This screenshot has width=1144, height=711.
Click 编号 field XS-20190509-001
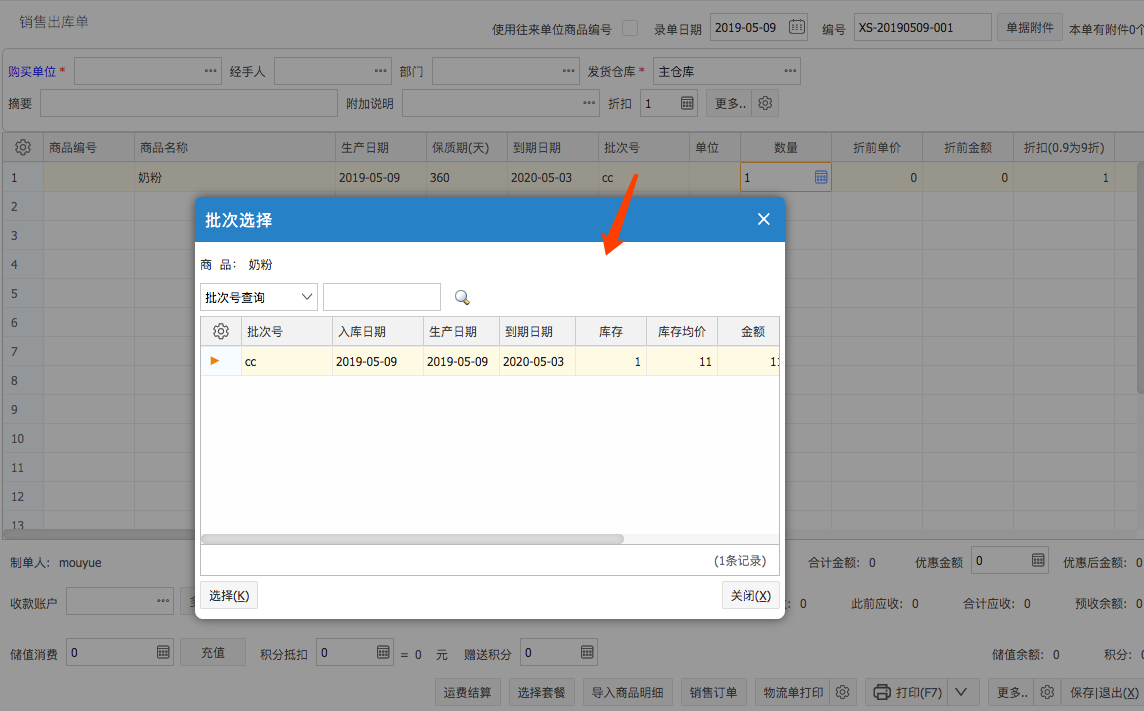click(922, 28)
